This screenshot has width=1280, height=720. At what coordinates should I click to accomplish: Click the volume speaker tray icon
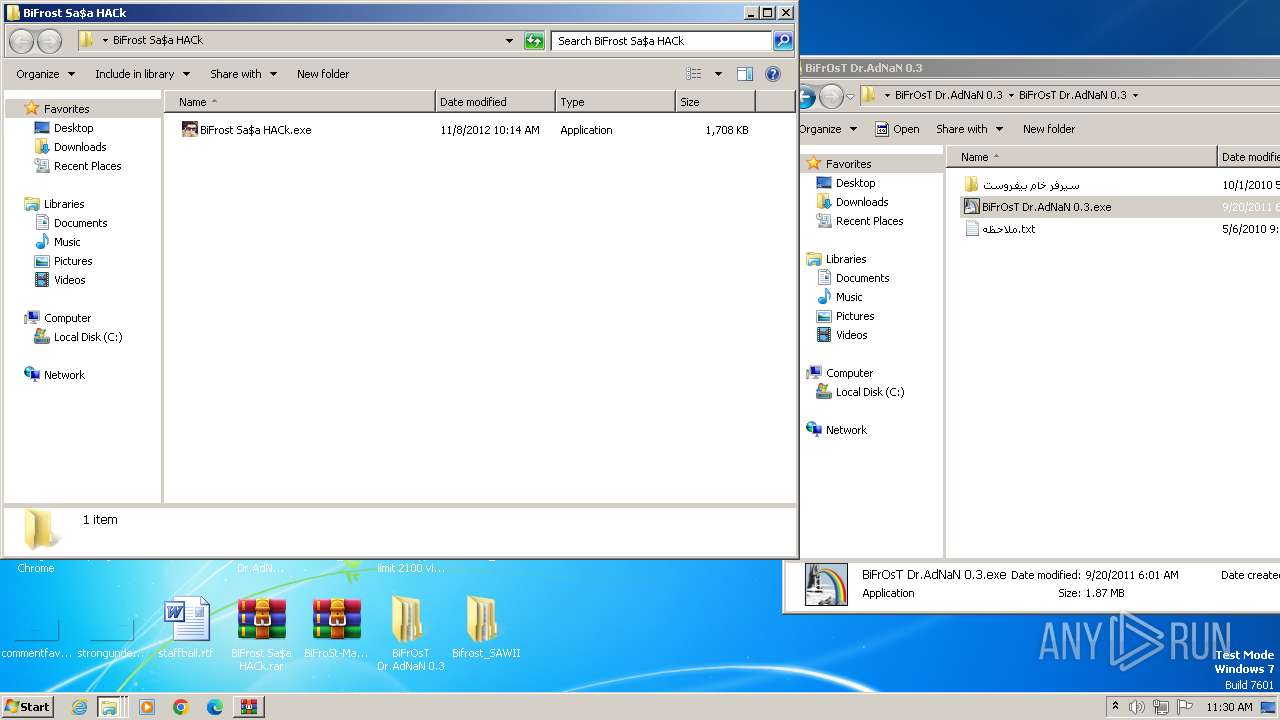point(1137,707)
